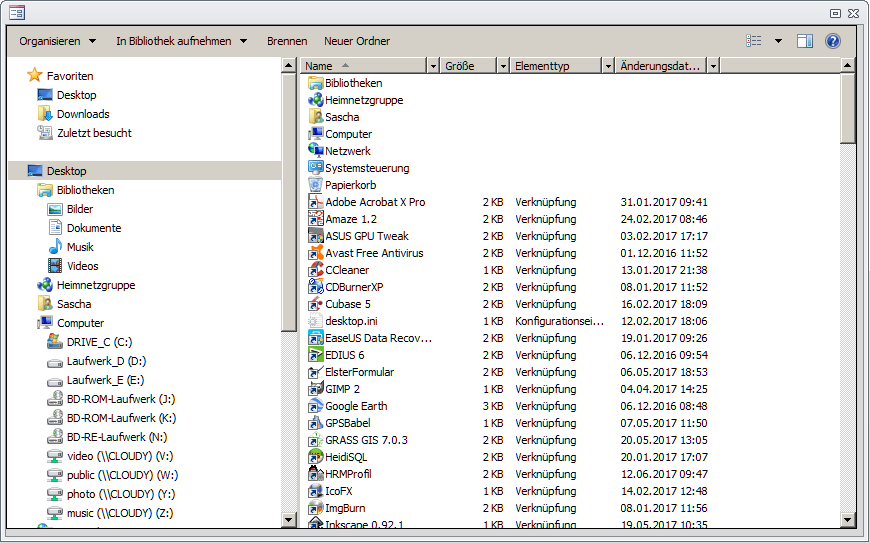Open the Dokumente library
Image resolution: width=870 pixels, height=543 pixels.
click(94, 228)
